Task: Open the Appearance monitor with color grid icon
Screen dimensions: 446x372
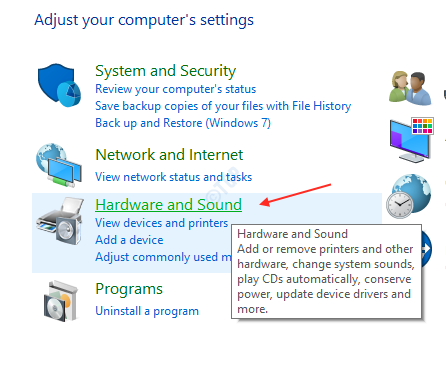Action: click(x=412, y=140)
